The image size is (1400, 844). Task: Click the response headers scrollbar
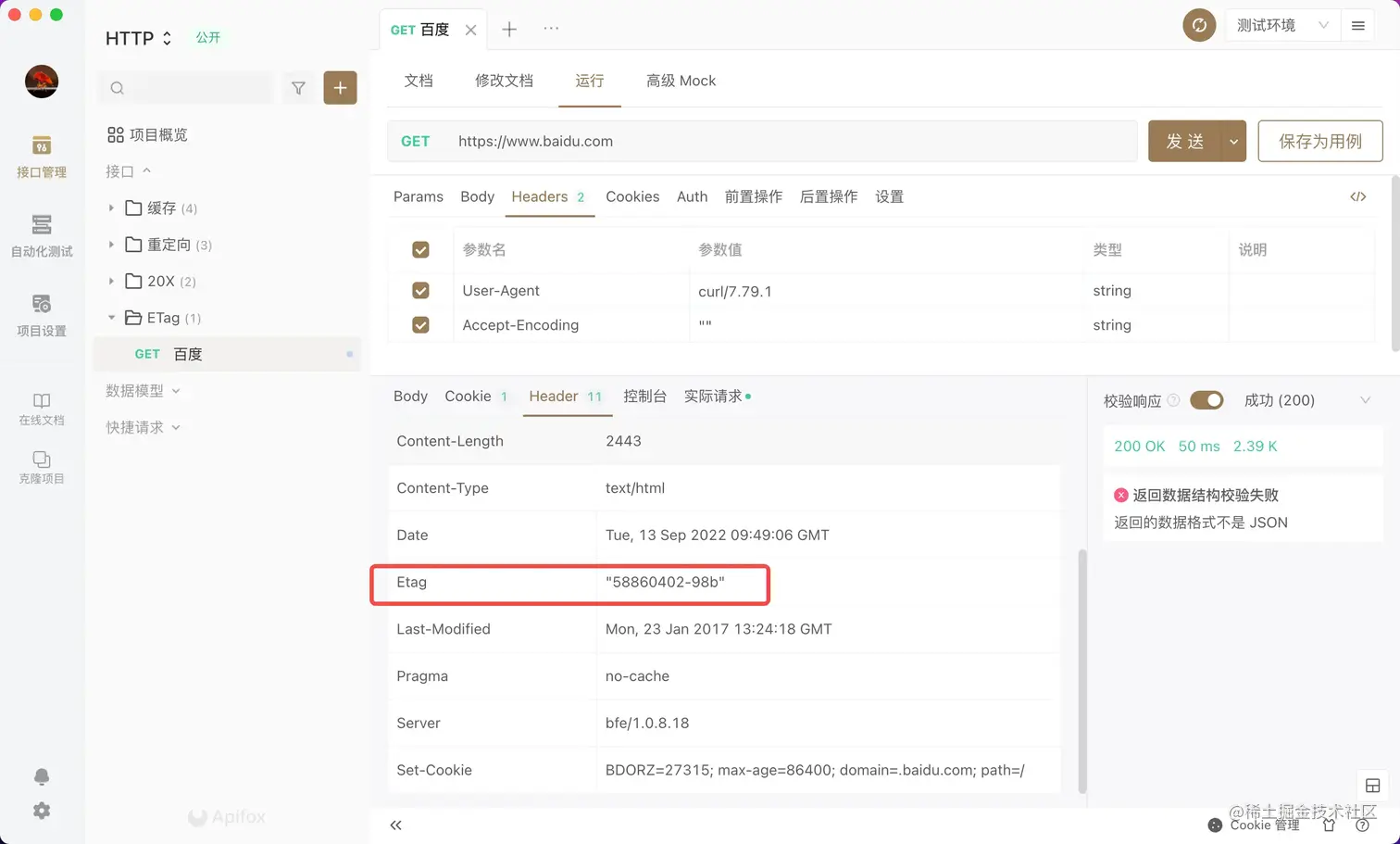(x=1081, y=671)
